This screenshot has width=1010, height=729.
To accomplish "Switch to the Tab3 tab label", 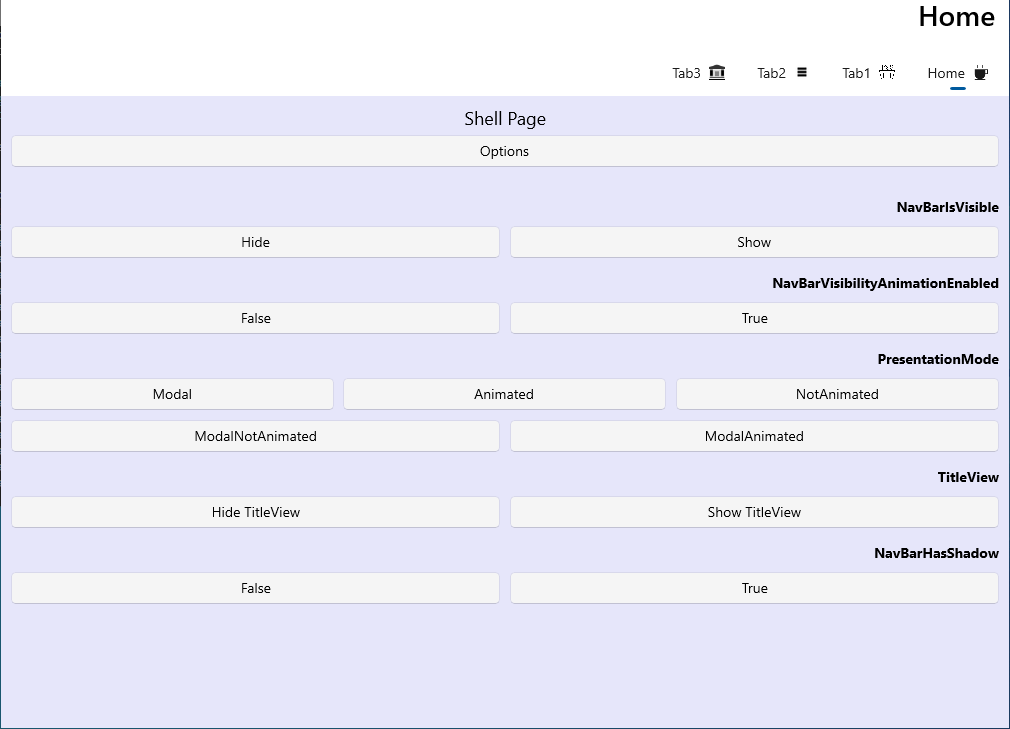I will click(686, 73).
